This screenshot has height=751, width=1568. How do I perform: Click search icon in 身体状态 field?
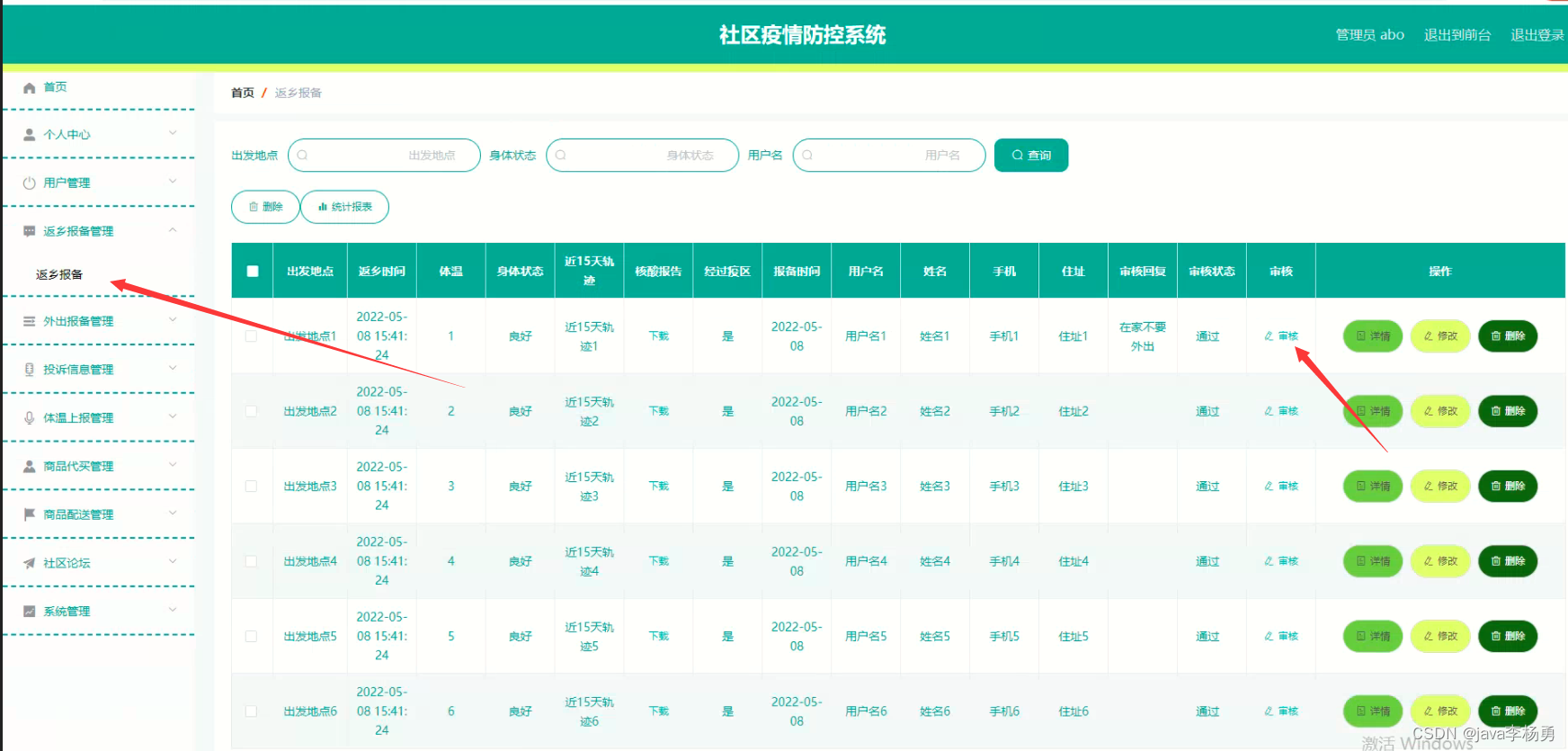coord(561,156)
